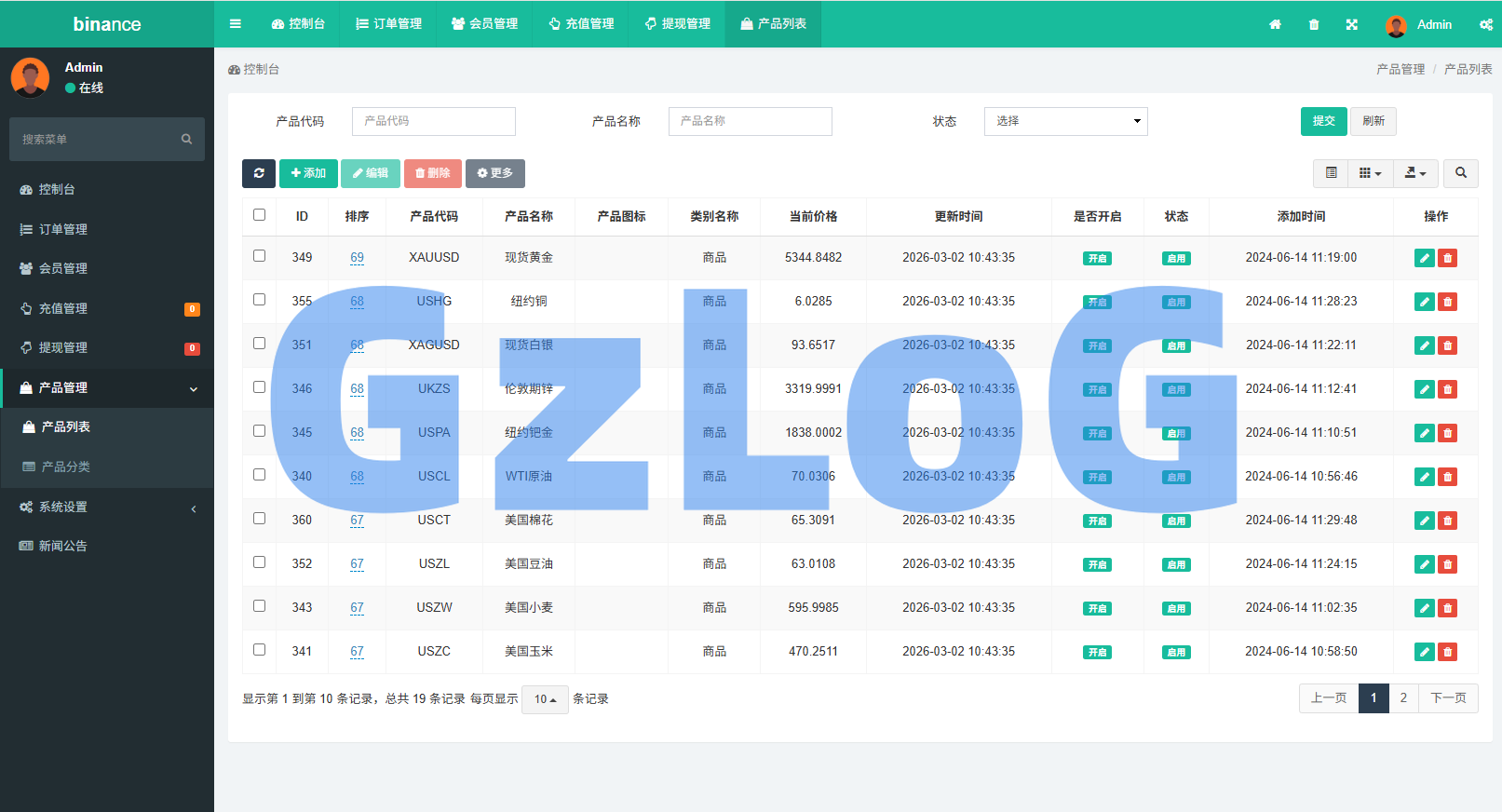Check the row checkbox for ID 355

(x=259, y=300)
